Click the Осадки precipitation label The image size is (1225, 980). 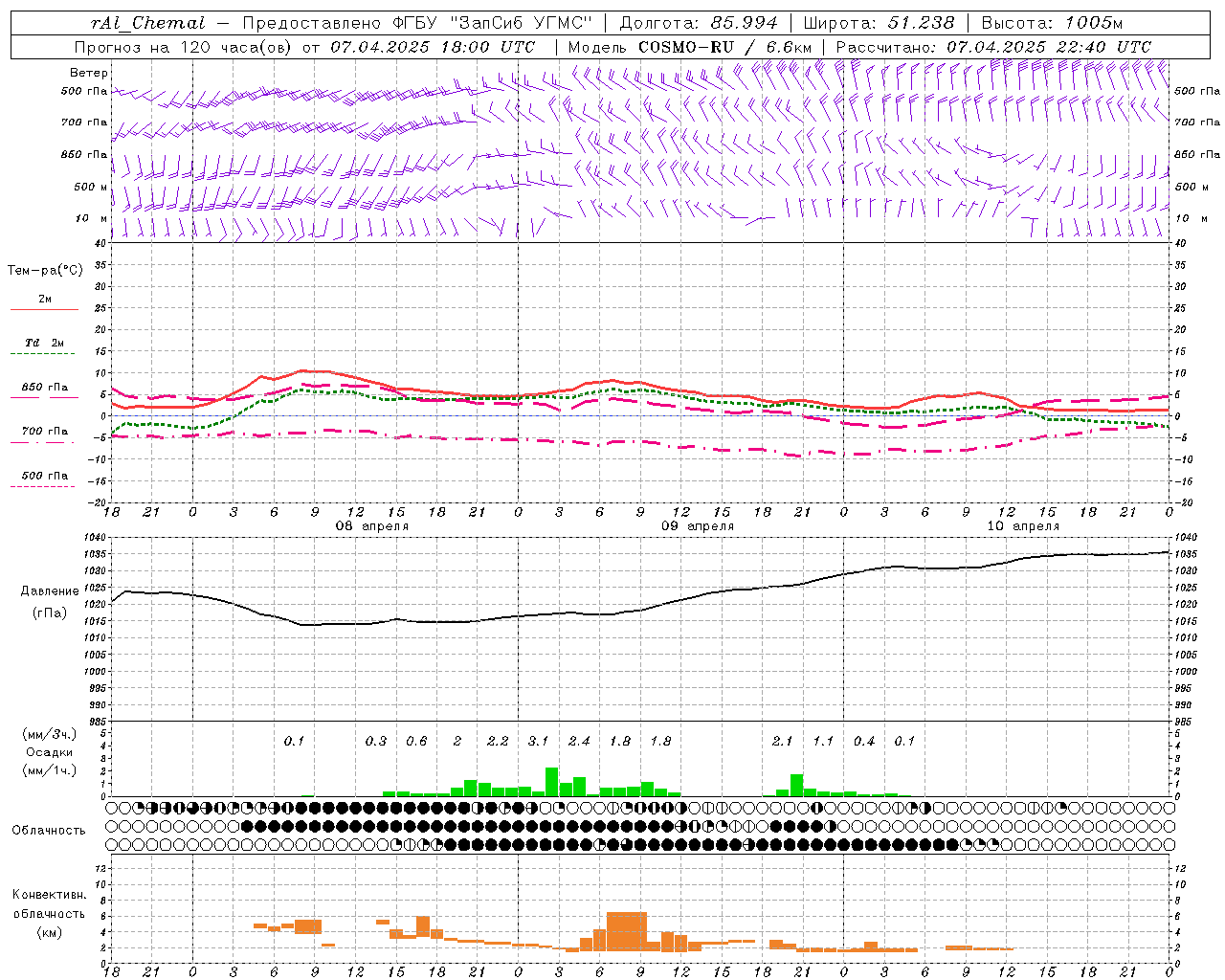49,753
